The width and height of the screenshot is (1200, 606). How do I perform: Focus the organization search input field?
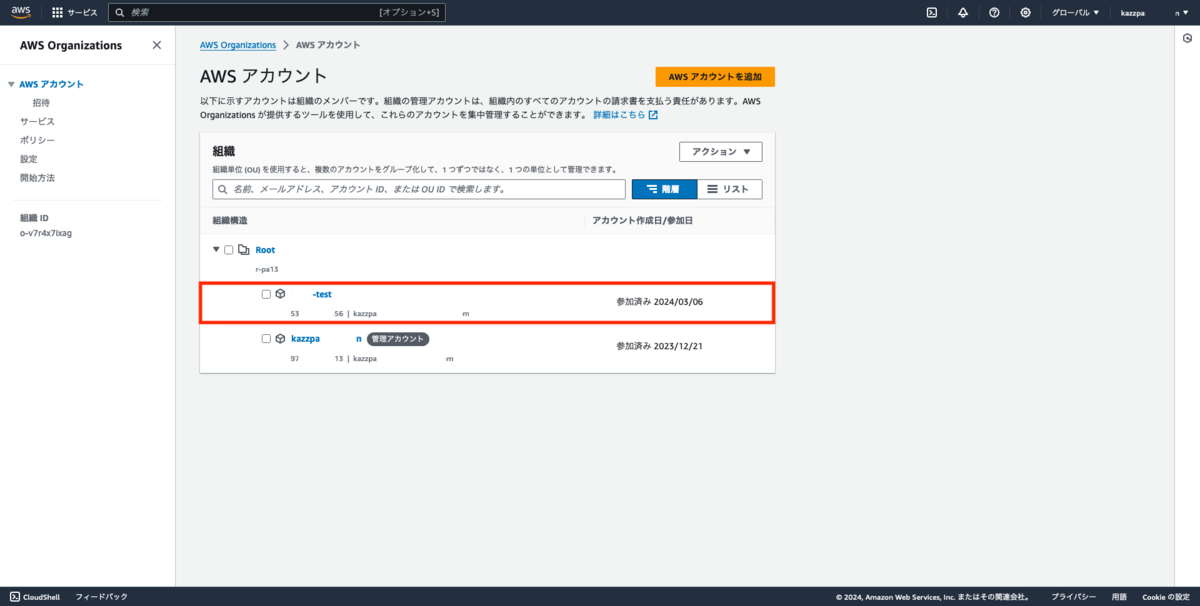point(419,189)
